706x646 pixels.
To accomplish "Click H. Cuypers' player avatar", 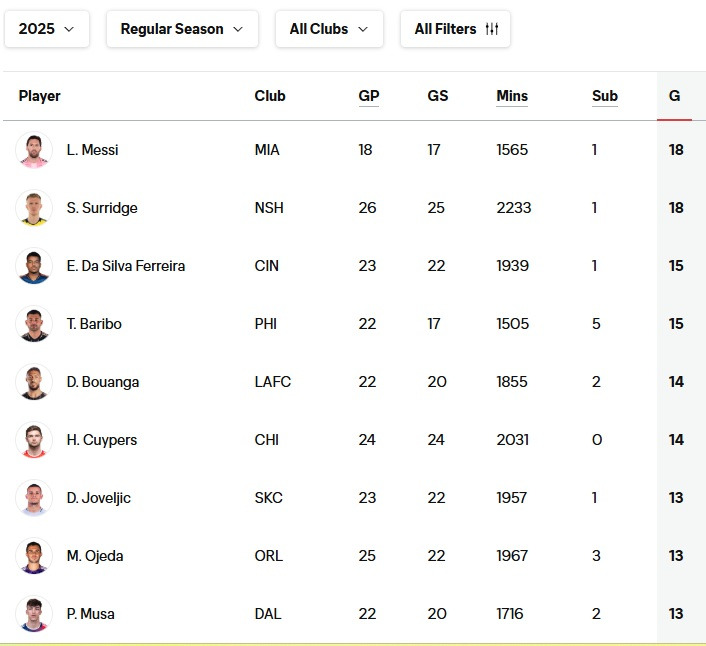I will point(34,440).
